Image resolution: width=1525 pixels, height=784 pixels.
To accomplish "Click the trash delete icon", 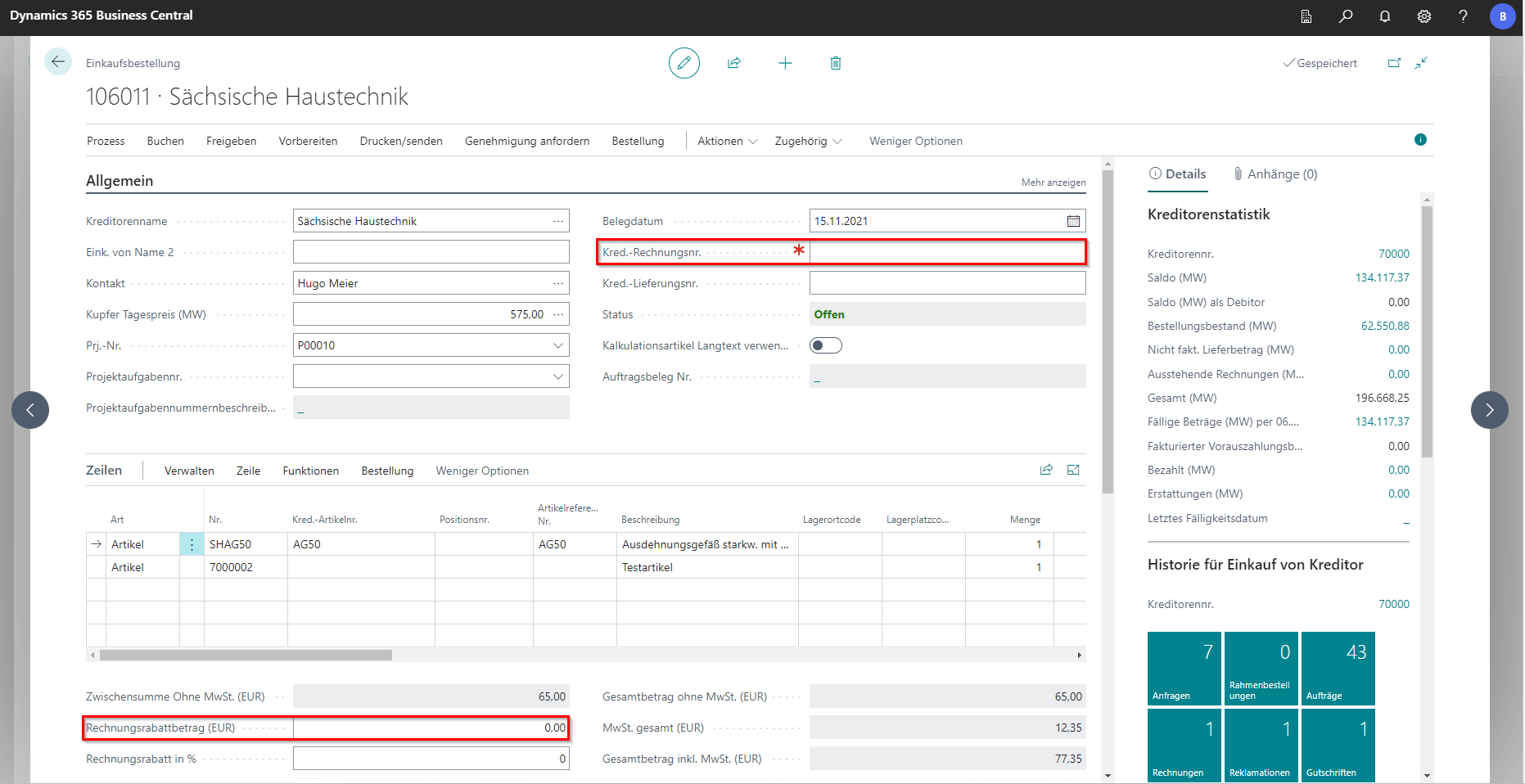I will point(835,63).
